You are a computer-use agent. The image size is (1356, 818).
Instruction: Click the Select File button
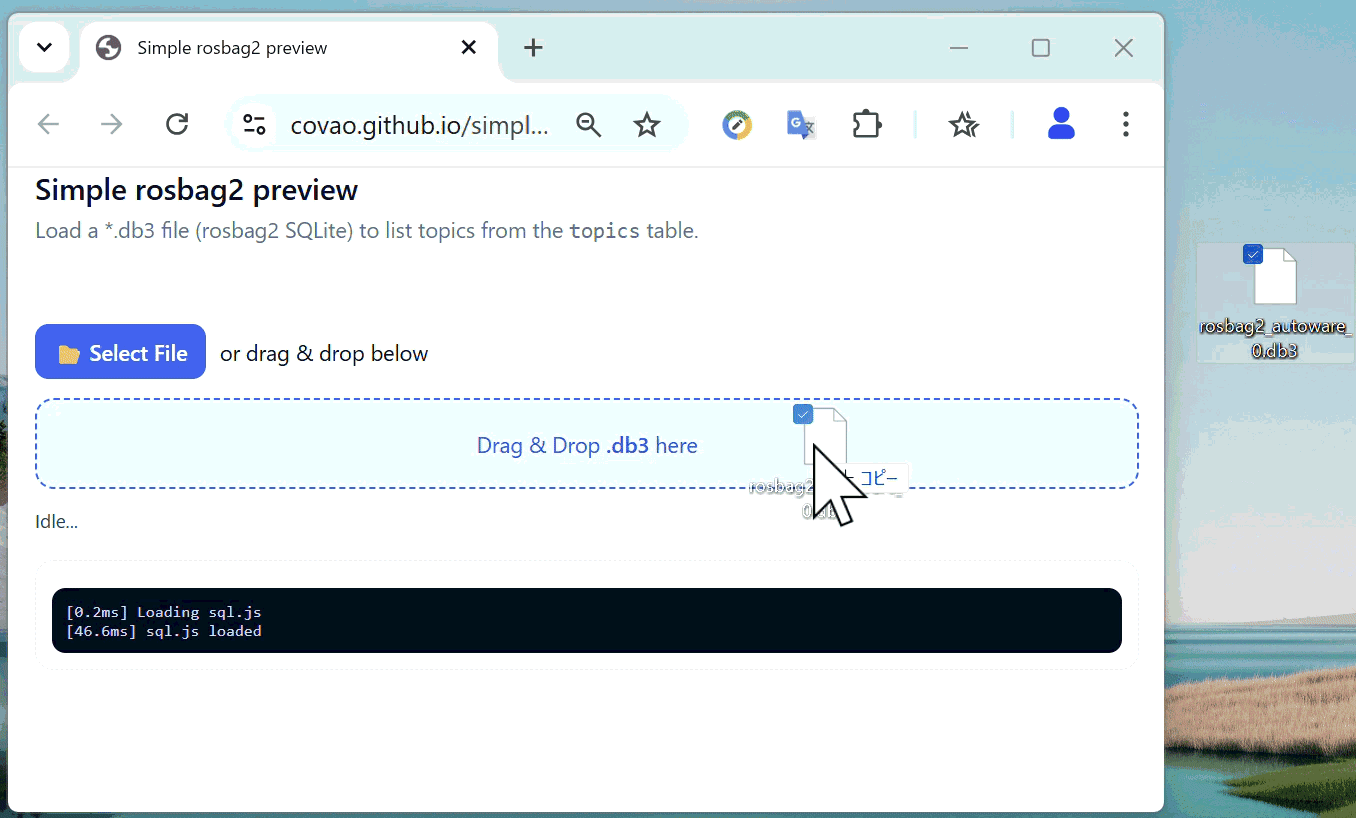click(x=120, y=351)
